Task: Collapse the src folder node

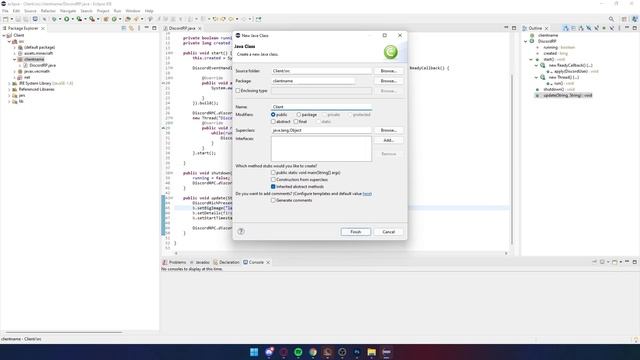Action: point(9,42)
